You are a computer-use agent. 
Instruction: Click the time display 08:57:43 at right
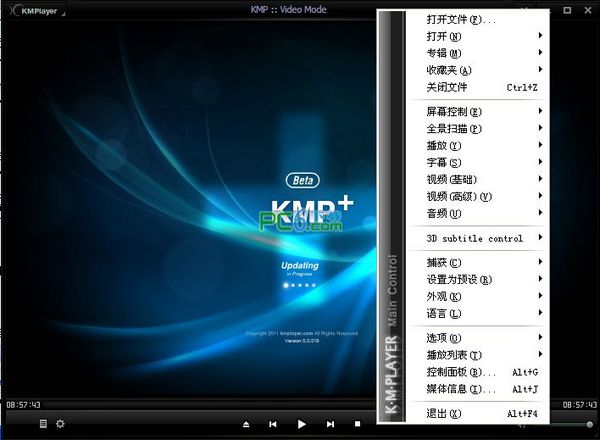(x=579, y=404)
